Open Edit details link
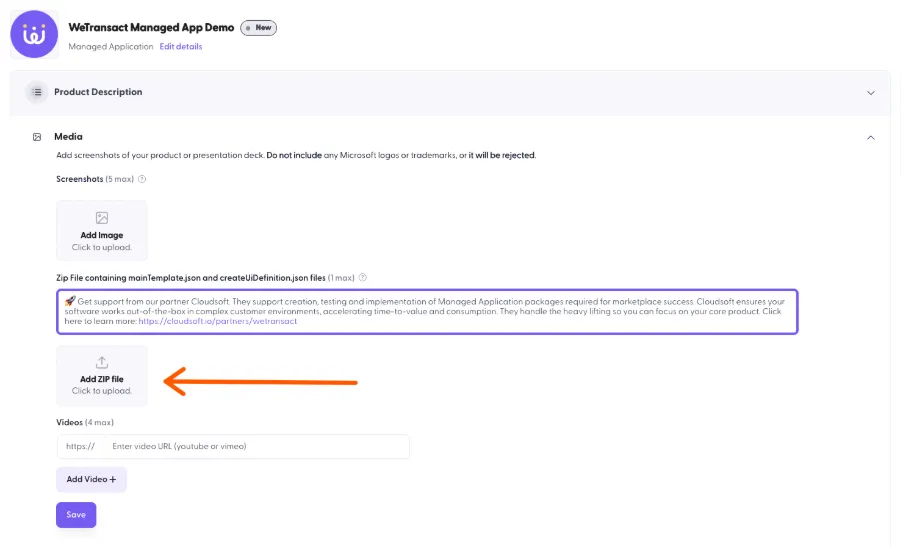 point(180,47)
